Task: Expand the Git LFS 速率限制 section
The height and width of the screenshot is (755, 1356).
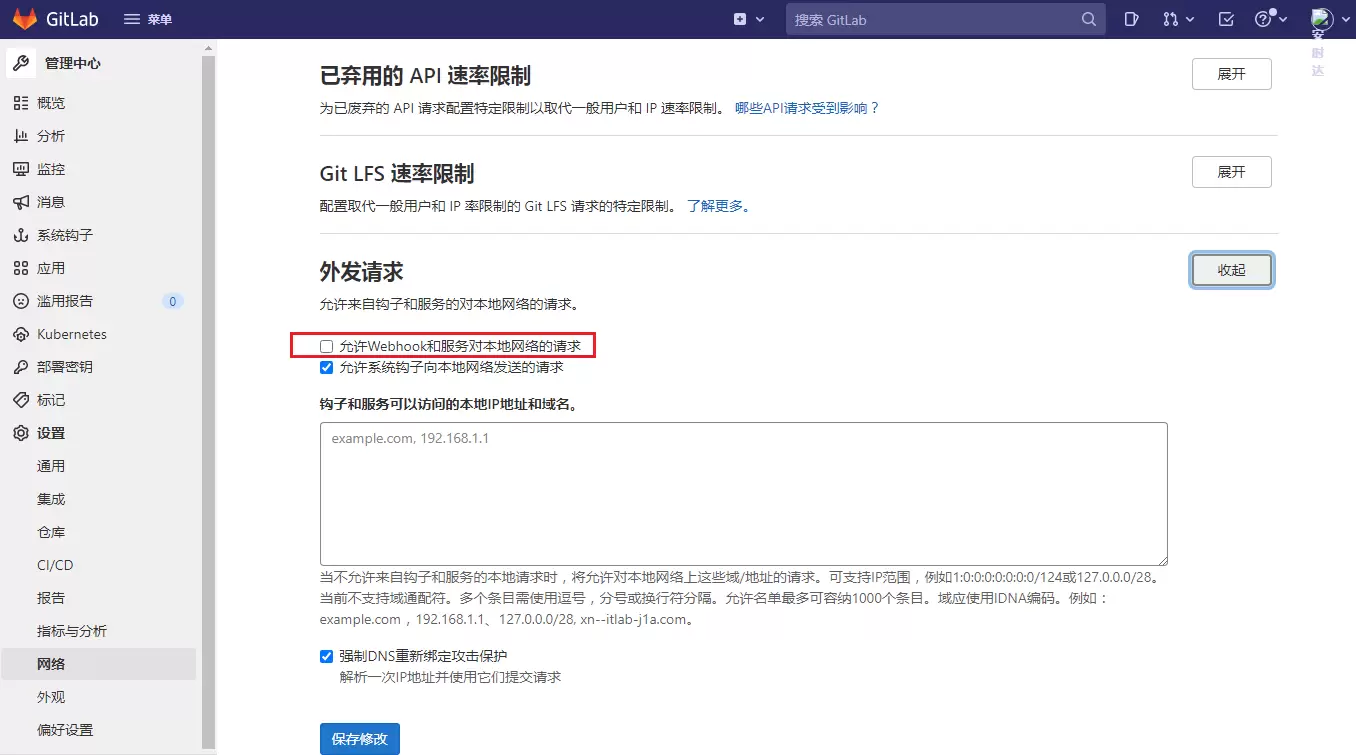Action: [1231, 172]
